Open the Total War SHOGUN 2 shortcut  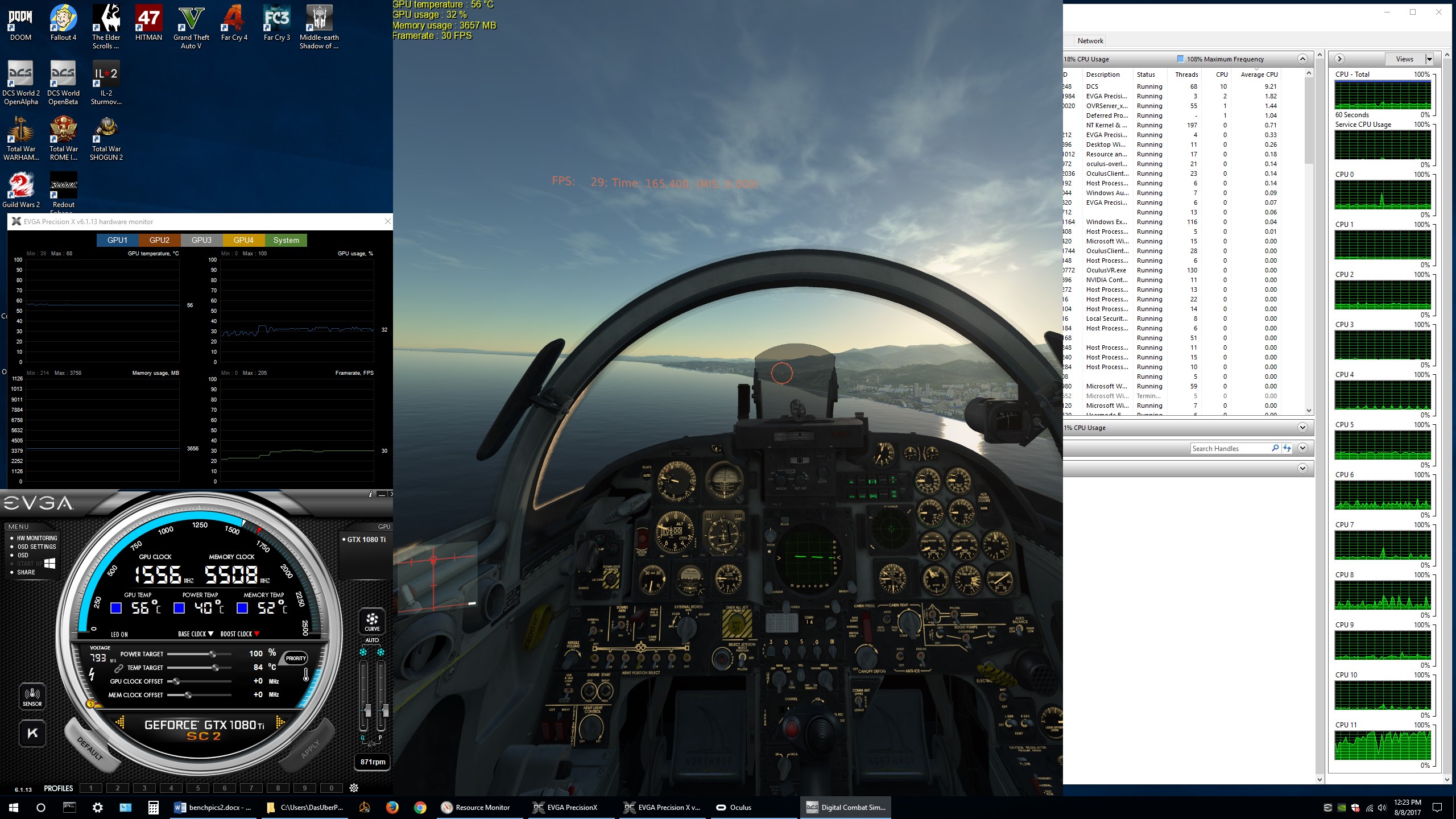(x=106, y=138)
